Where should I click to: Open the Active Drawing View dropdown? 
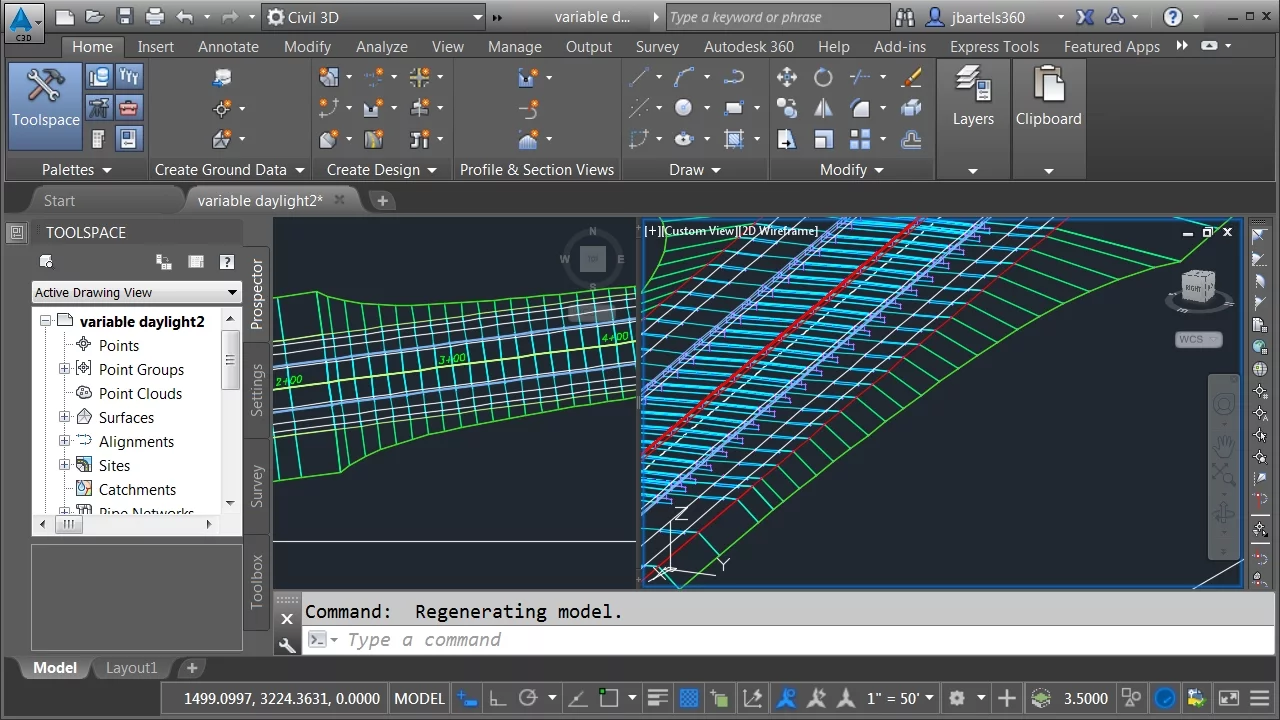pyautogui.click(x=137, y=292)
